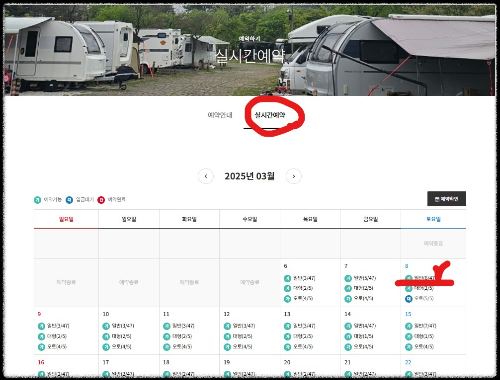
Task: Click the 실시간예약 title on the banner
Action: 250,56
